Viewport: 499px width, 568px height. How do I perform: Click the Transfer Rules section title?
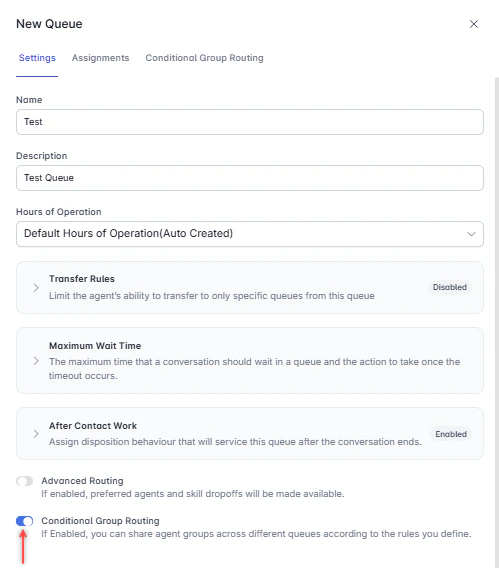pyautogui.click(x=82, y=279)
